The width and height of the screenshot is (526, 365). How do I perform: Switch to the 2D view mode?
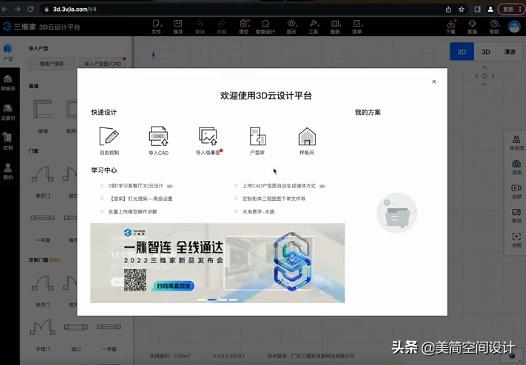(x=462, y=51)
